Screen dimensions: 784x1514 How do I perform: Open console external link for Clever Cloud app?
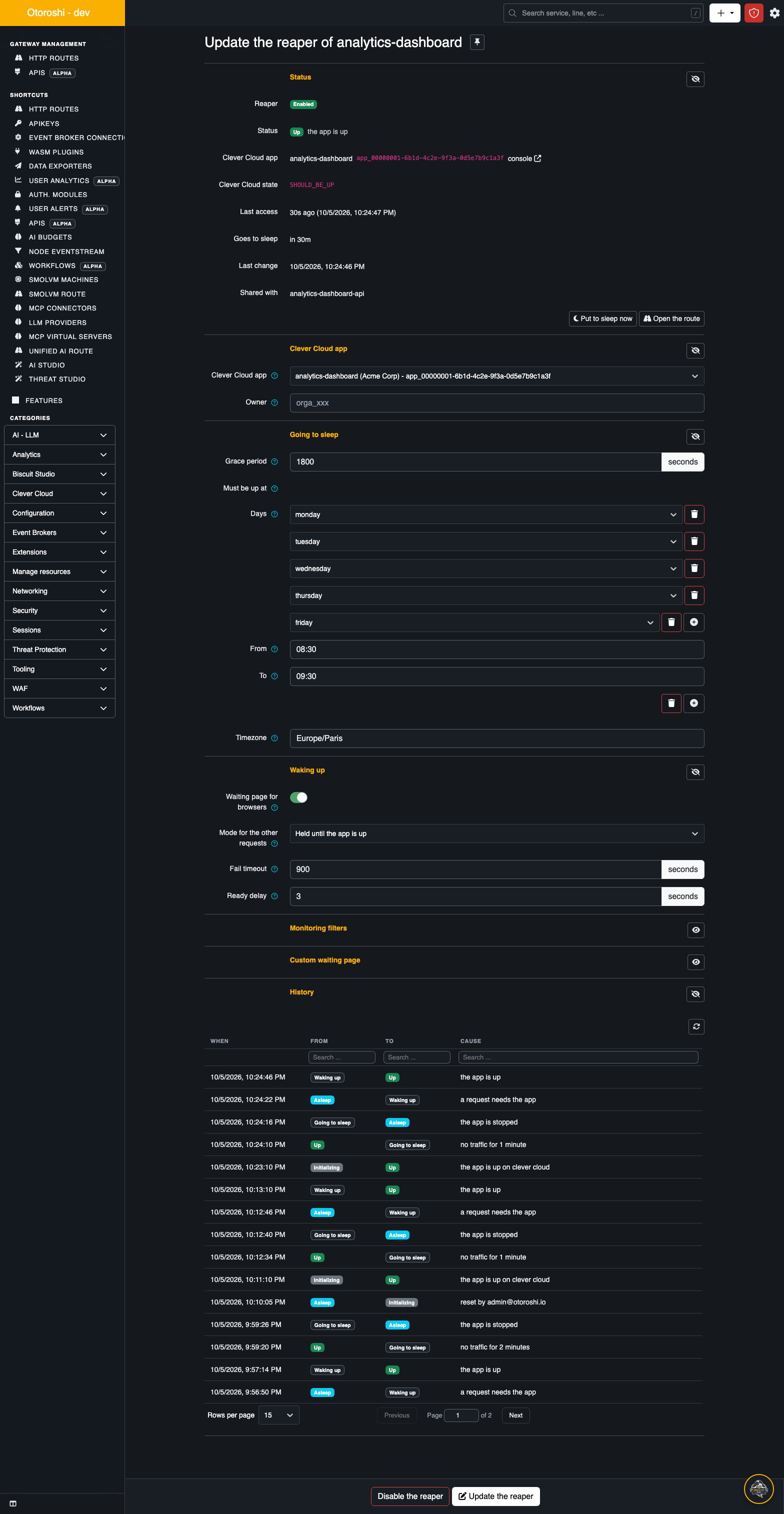tap(524, 158)
